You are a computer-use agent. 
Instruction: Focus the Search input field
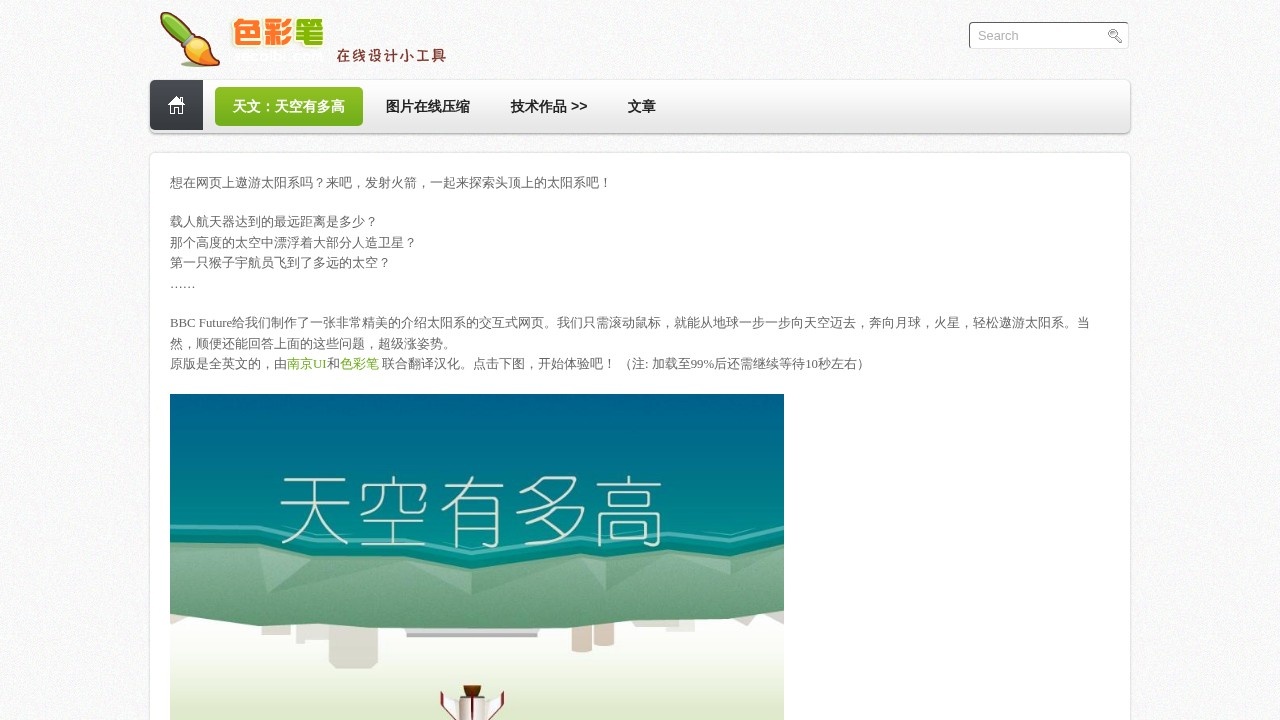click(x=1038, y=36)
